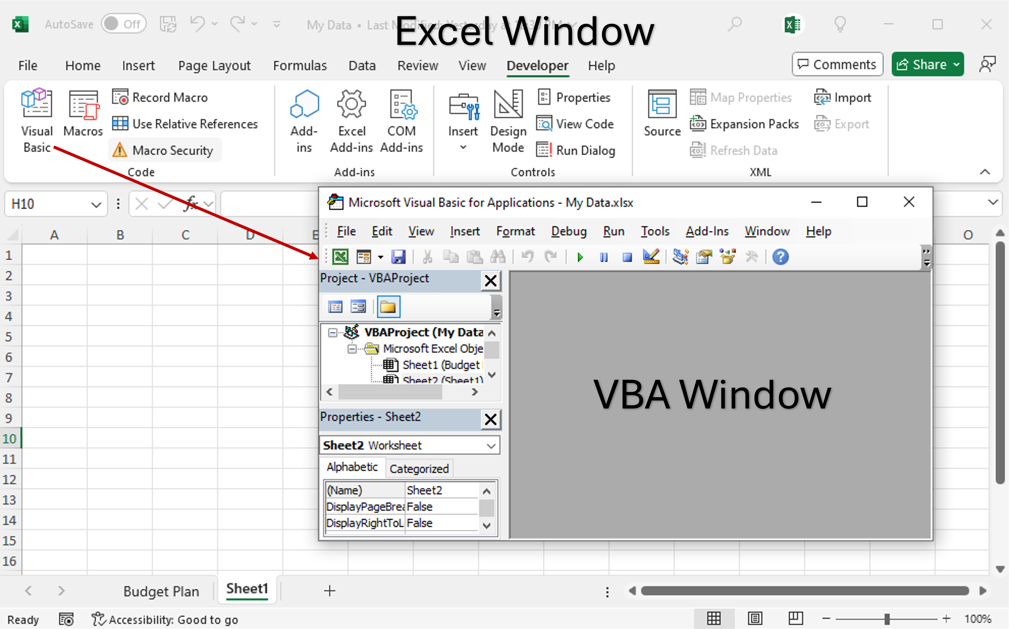The height and width of the screenshot is (629, 1009).
Task: Open the Redo dropdown in Excel title bar
Action: click(255, 24)
